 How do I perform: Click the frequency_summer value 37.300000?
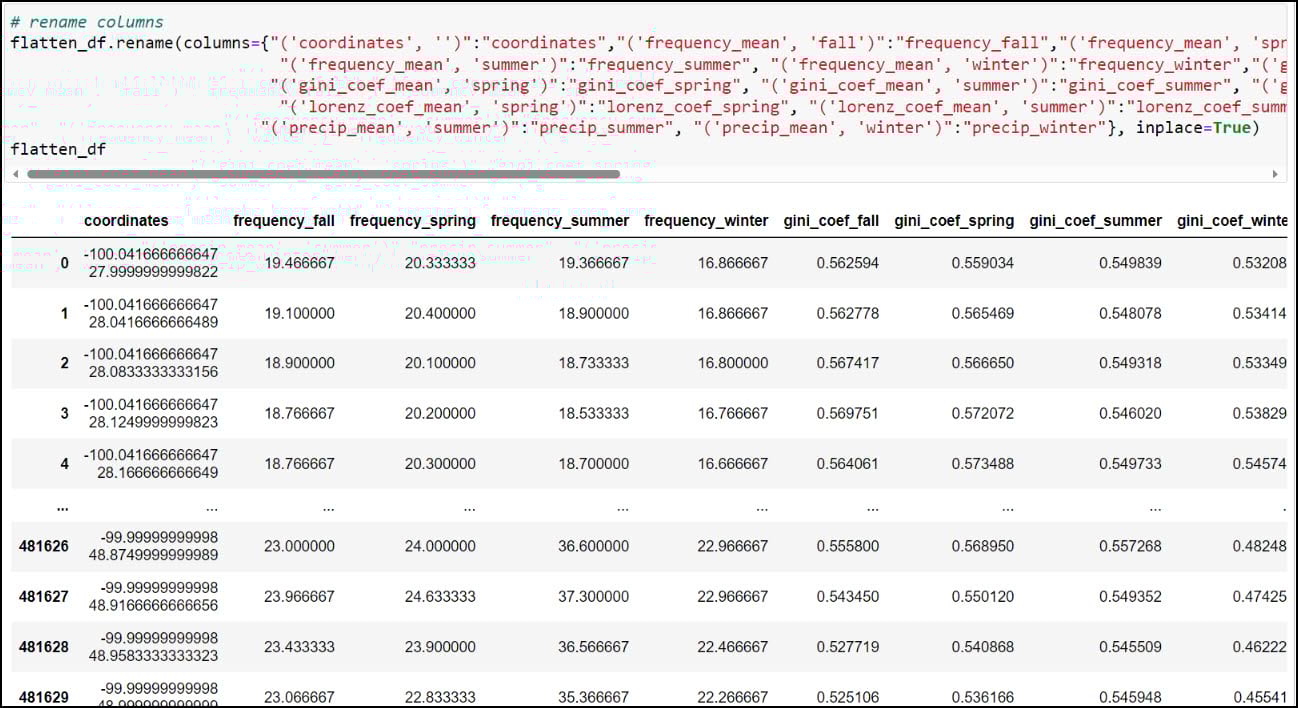(x=592, y=596)
